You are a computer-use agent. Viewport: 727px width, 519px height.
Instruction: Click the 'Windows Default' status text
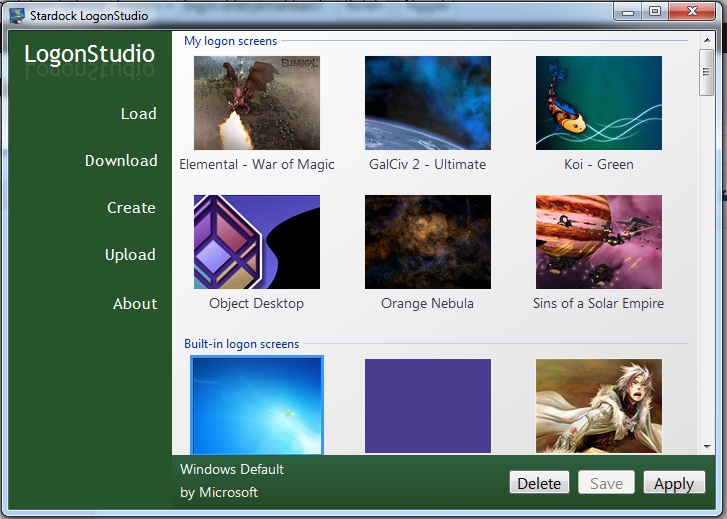(232, 469)
